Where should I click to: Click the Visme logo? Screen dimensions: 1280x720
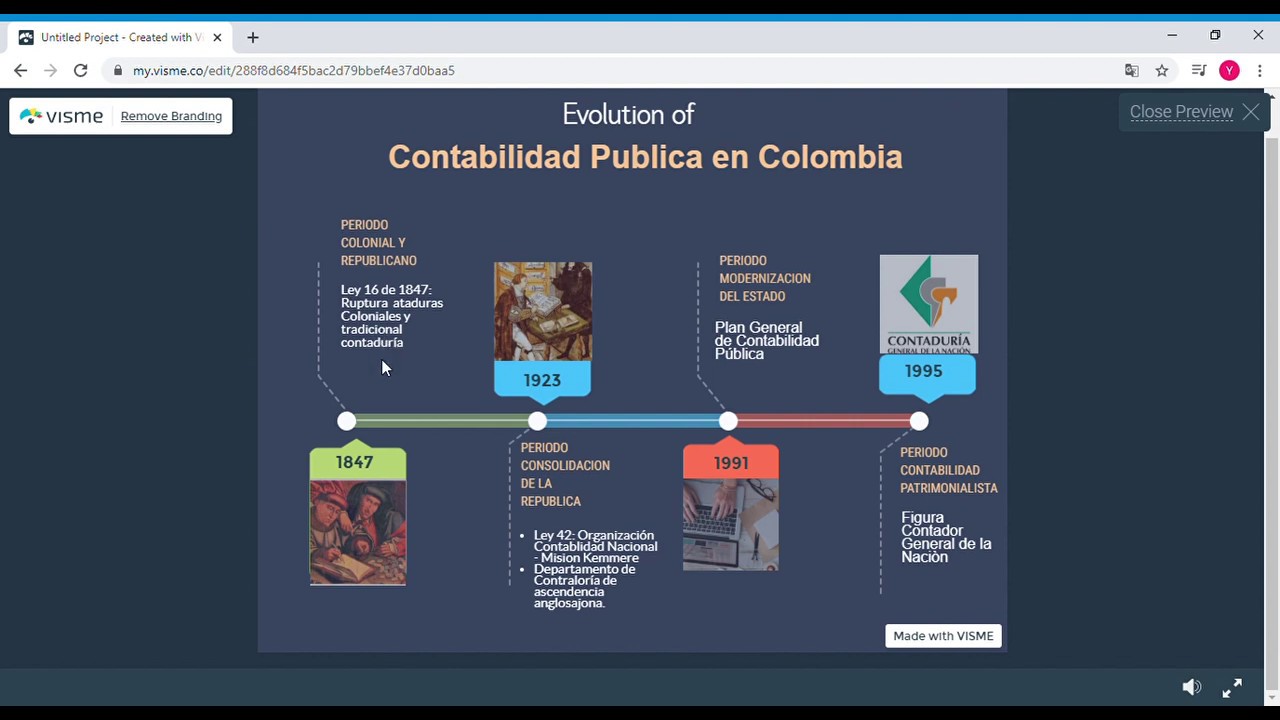pos(61,116)
